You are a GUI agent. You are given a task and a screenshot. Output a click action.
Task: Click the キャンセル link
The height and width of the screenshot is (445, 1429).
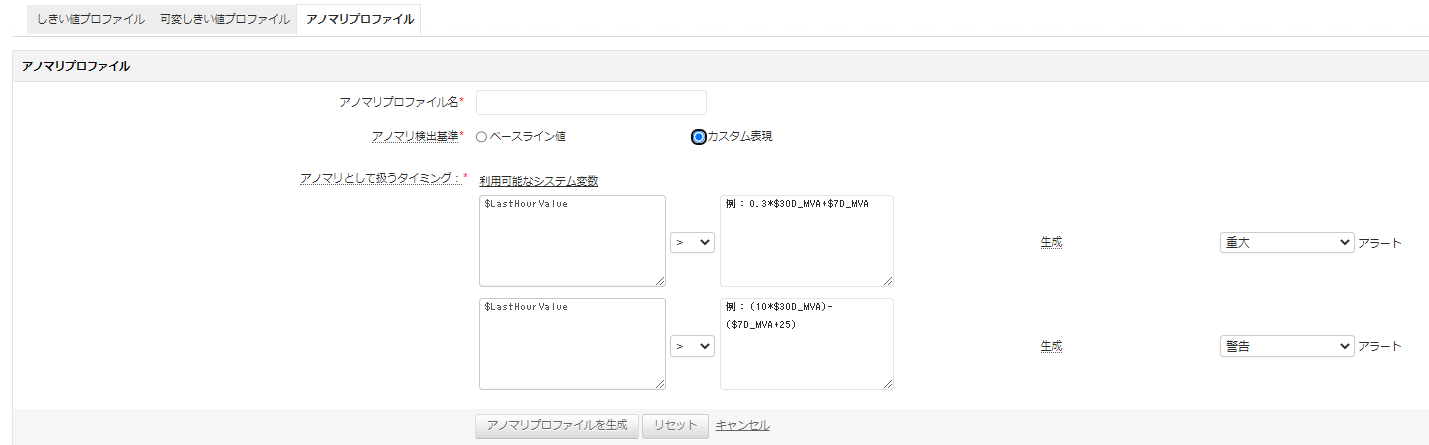742,425
